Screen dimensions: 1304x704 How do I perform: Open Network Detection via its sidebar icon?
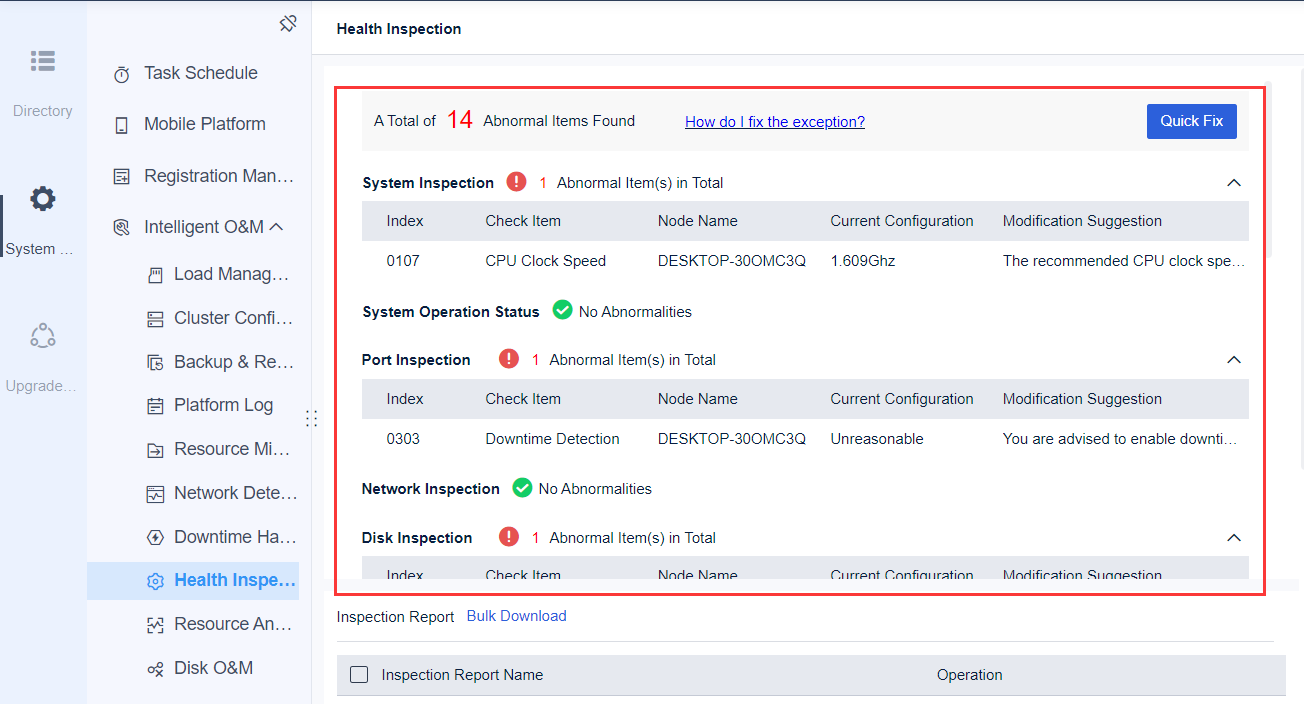(154, 492)
